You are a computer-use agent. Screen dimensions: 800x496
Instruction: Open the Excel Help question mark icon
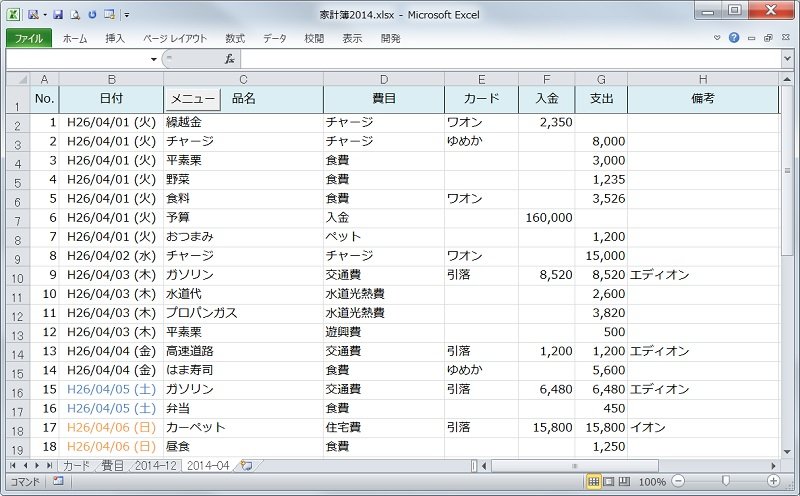pyautogui.click(x=734, y=38)
